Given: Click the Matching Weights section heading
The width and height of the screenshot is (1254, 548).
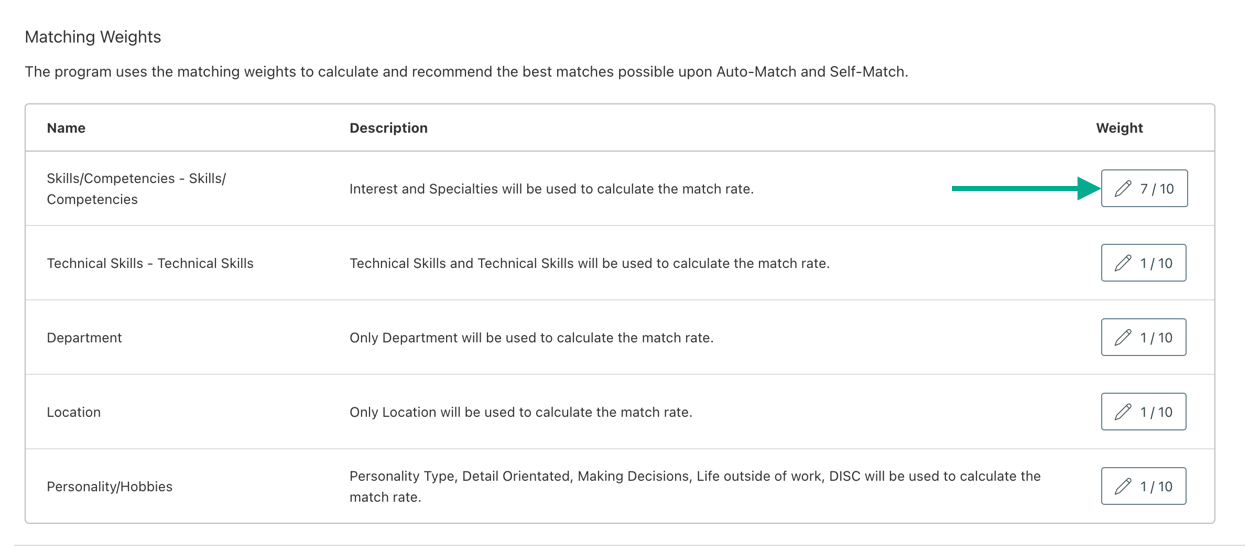Looking at the screenshot, I should [93, 37].
